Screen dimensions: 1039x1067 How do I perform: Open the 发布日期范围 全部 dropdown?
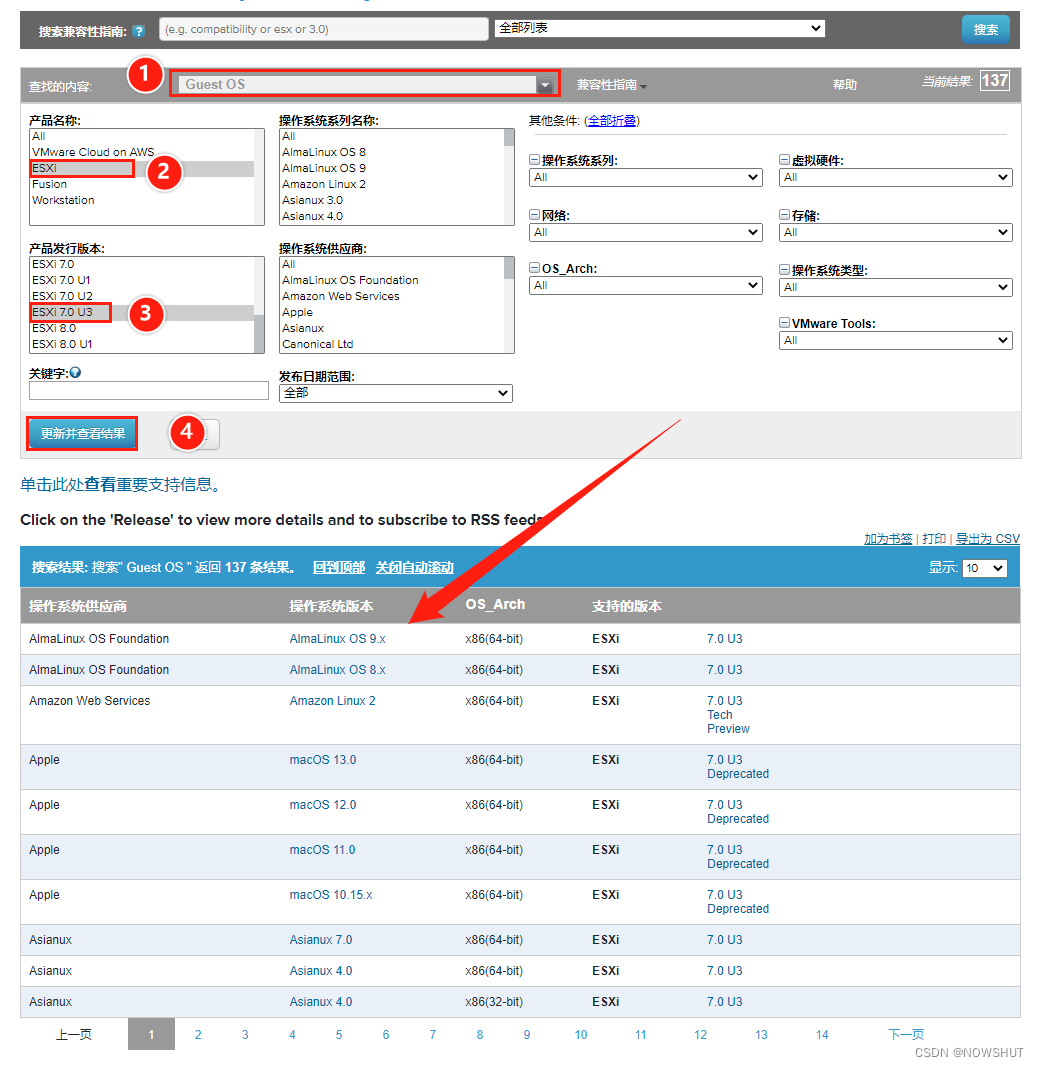click(395, 393)
